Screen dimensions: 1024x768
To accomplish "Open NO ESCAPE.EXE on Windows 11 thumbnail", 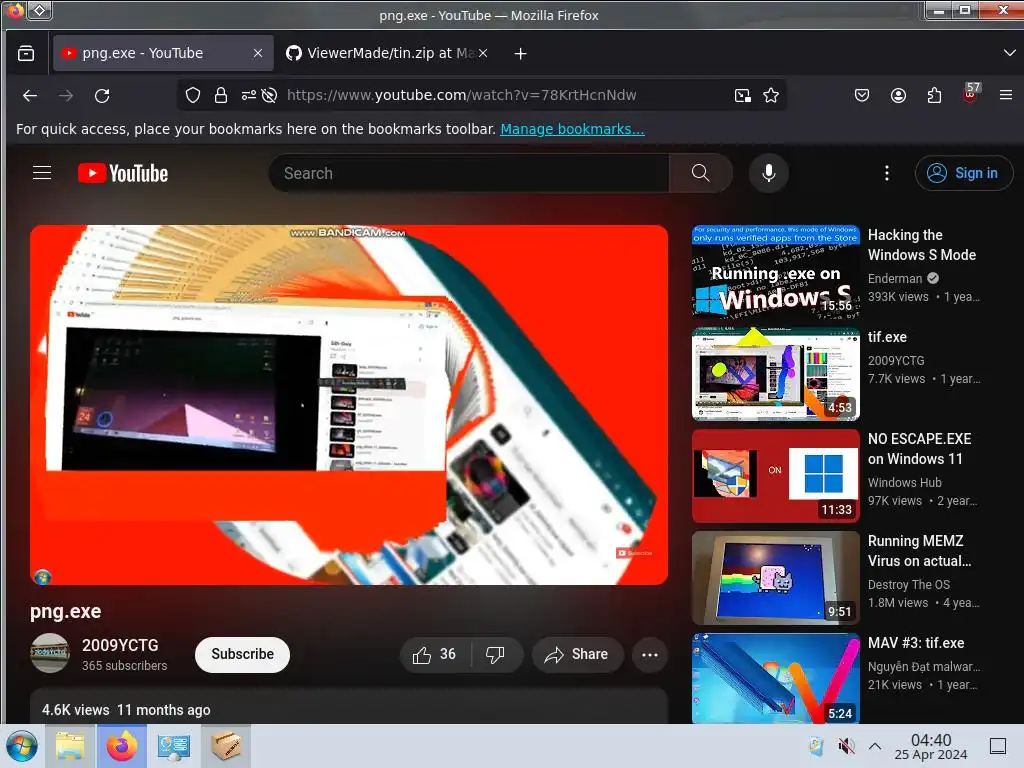I will point(775,475).
